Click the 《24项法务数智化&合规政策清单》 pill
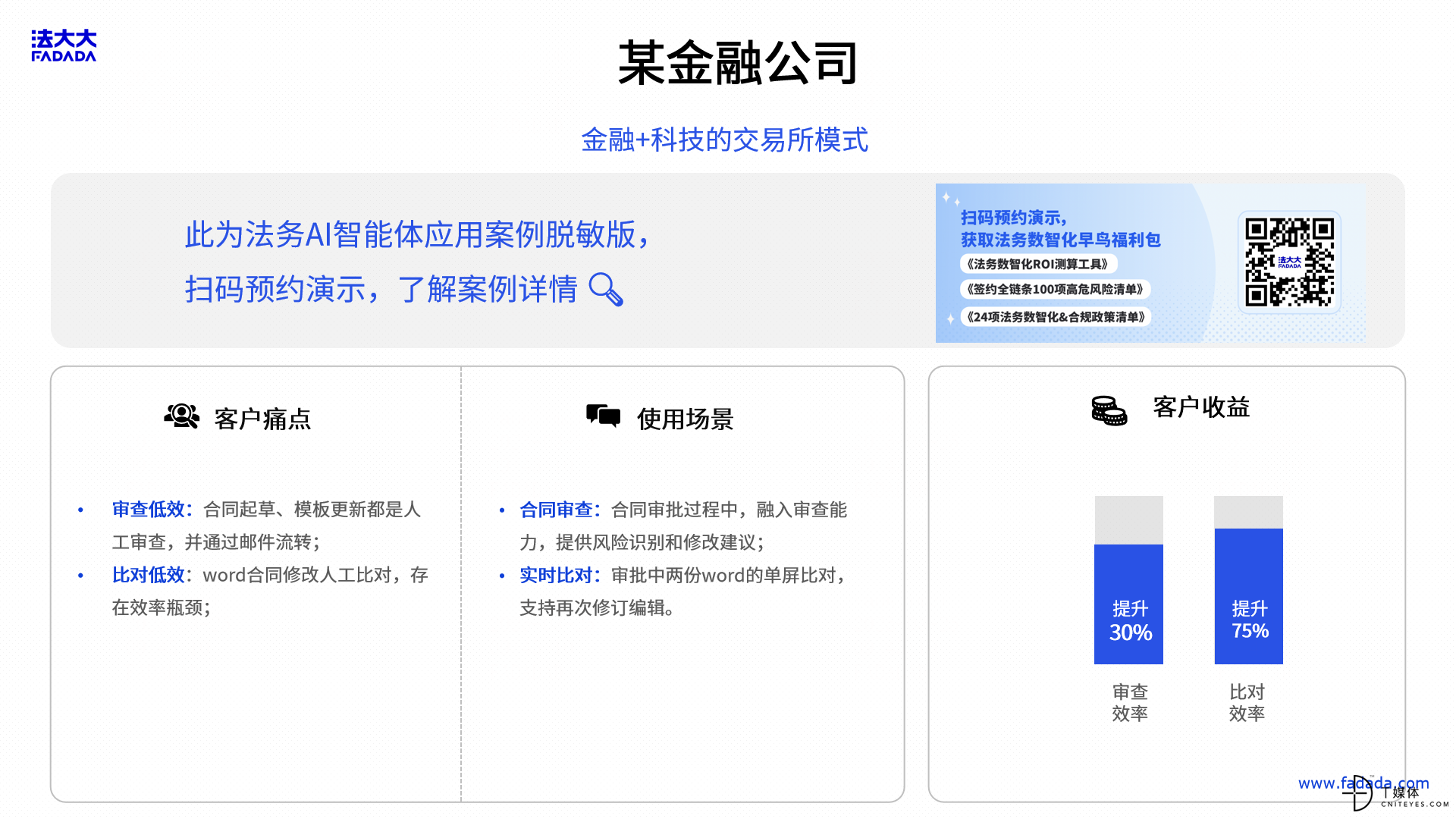 coord(1056,317)
